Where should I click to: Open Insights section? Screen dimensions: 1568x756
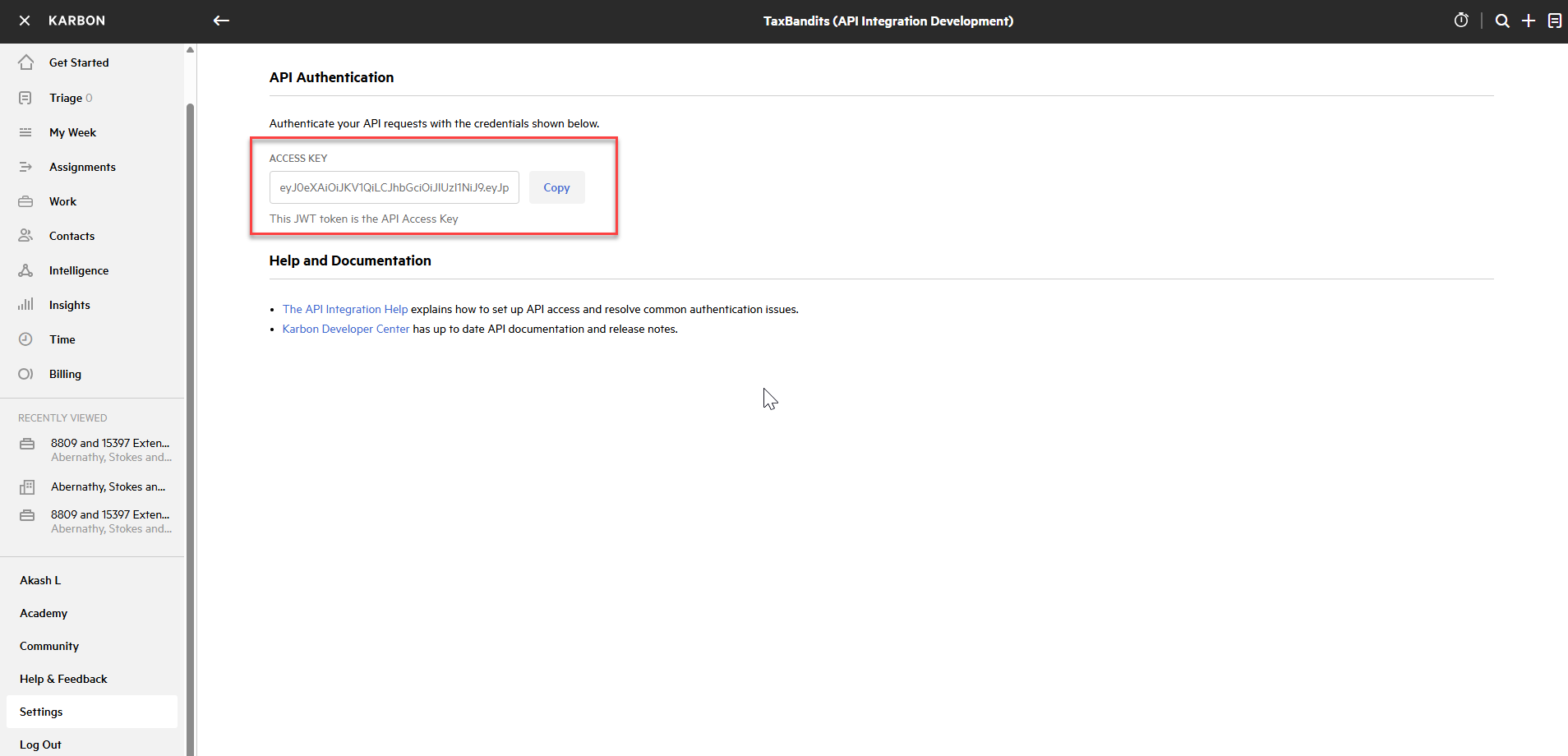(x=70, y=305)
